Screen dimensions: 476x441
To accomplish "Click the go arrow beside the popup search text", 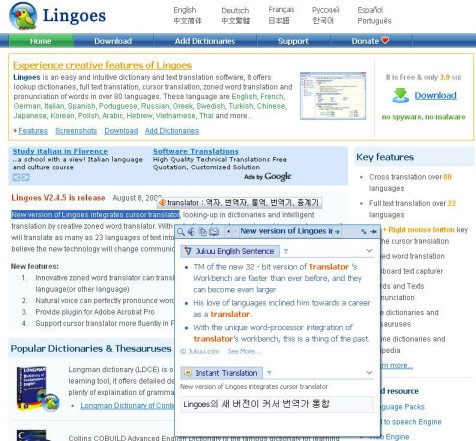I will click(337, 231).
